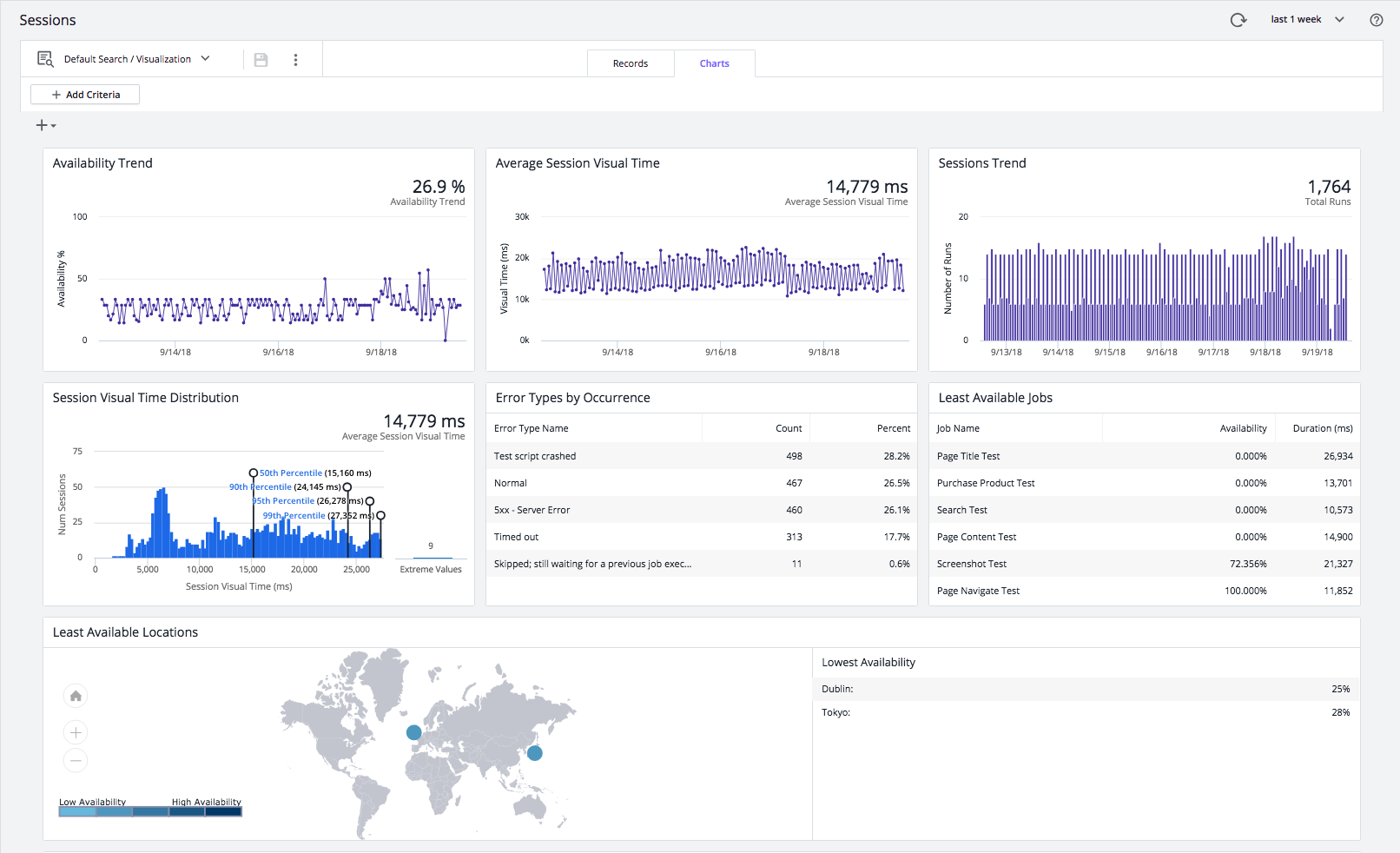Click the 50th Percentile marker
The image size is (1400, 853).
[x=254, y=473]
